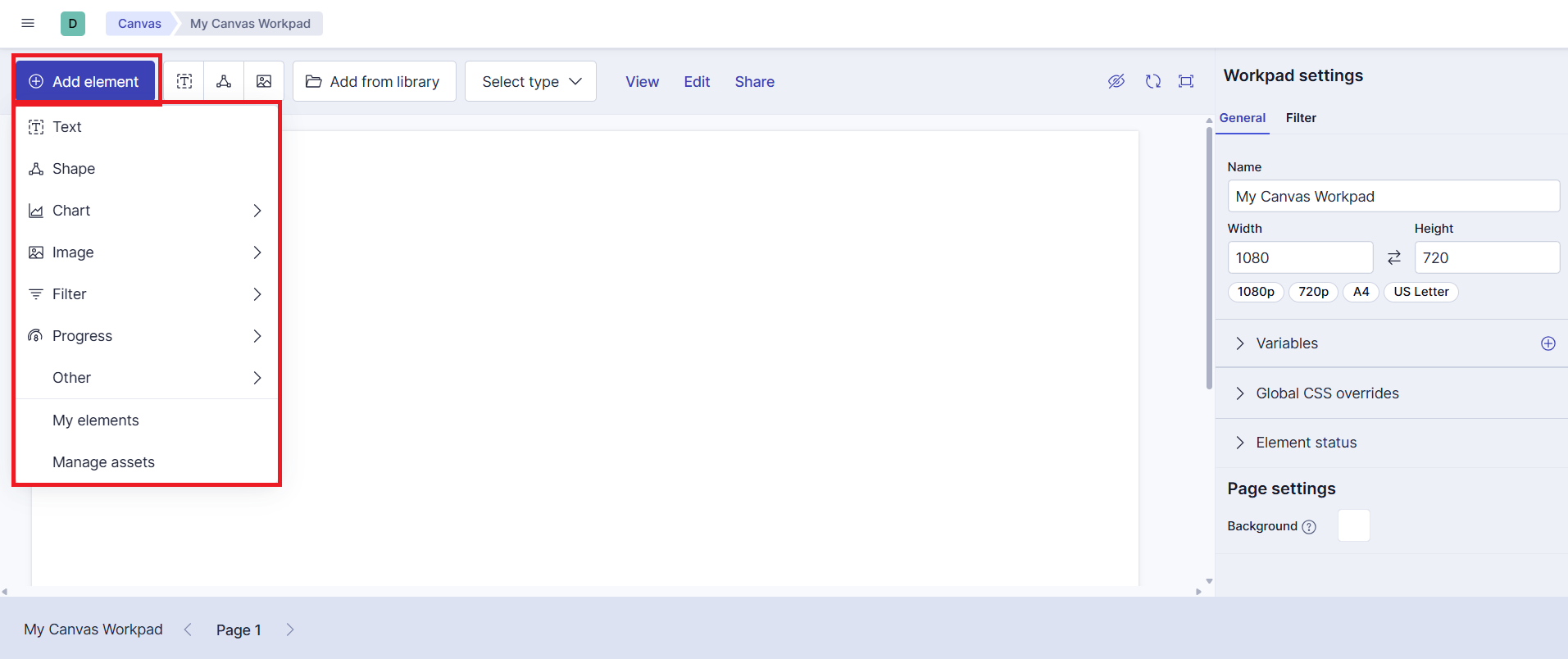The height and width of the screenshot is (659, 1568).
Task: Expand the Chart submenu
Action: [x=148, y=211]
